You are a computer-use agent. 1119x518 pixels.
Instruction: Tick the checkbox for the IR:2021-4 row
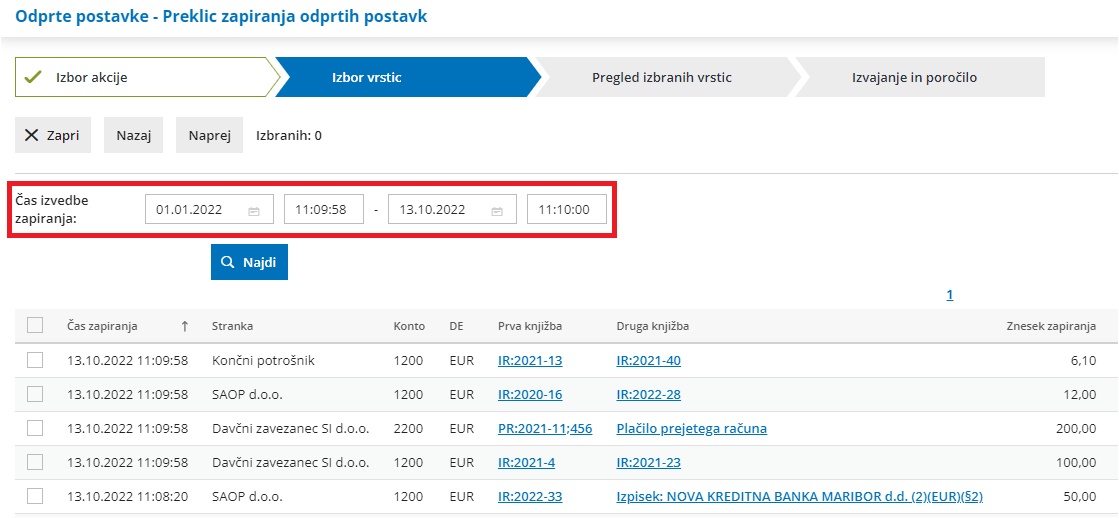(35, 462)
